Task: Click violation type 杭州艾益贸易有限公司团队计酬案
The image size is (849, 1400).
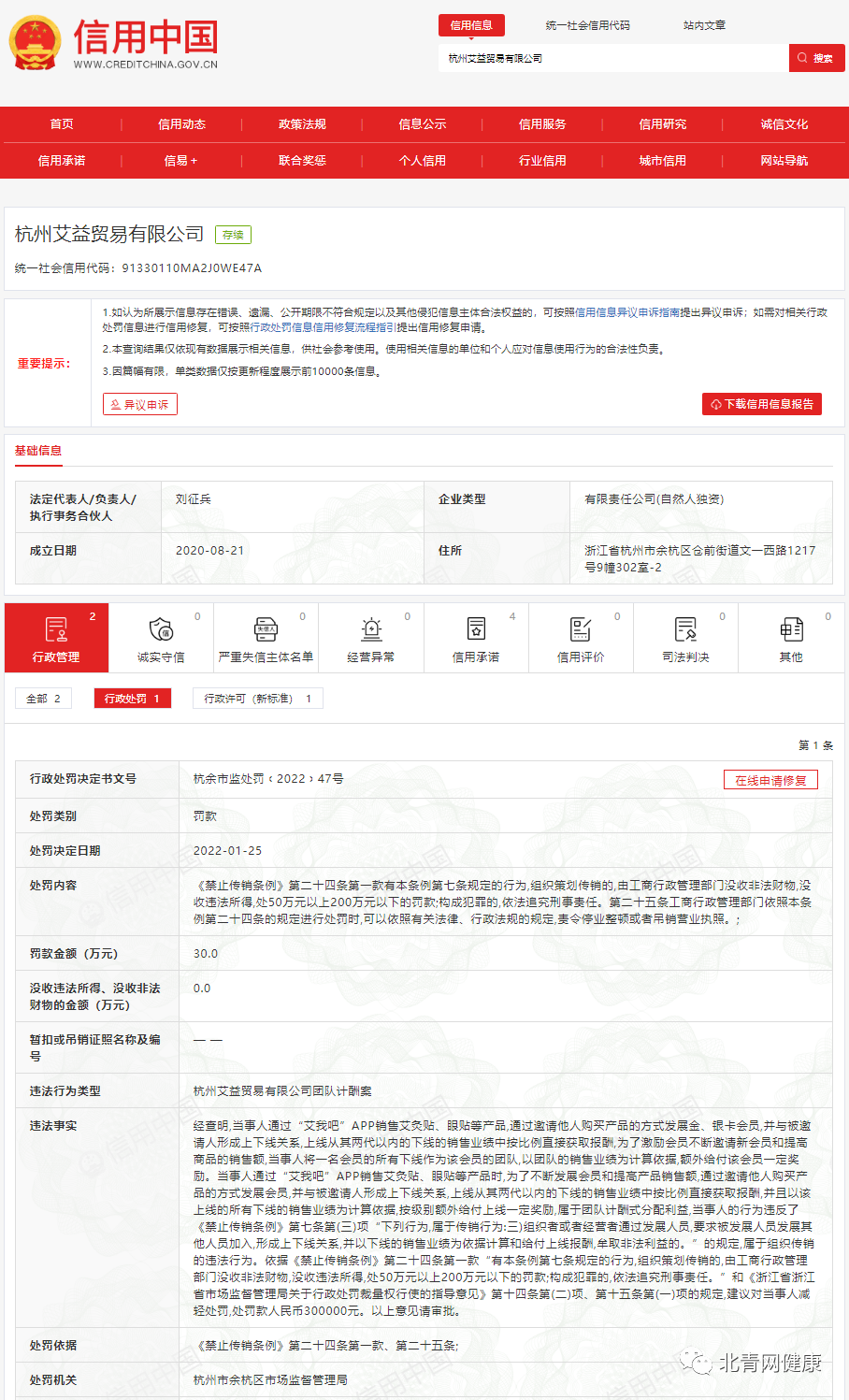Action: tap(282, 1091)
